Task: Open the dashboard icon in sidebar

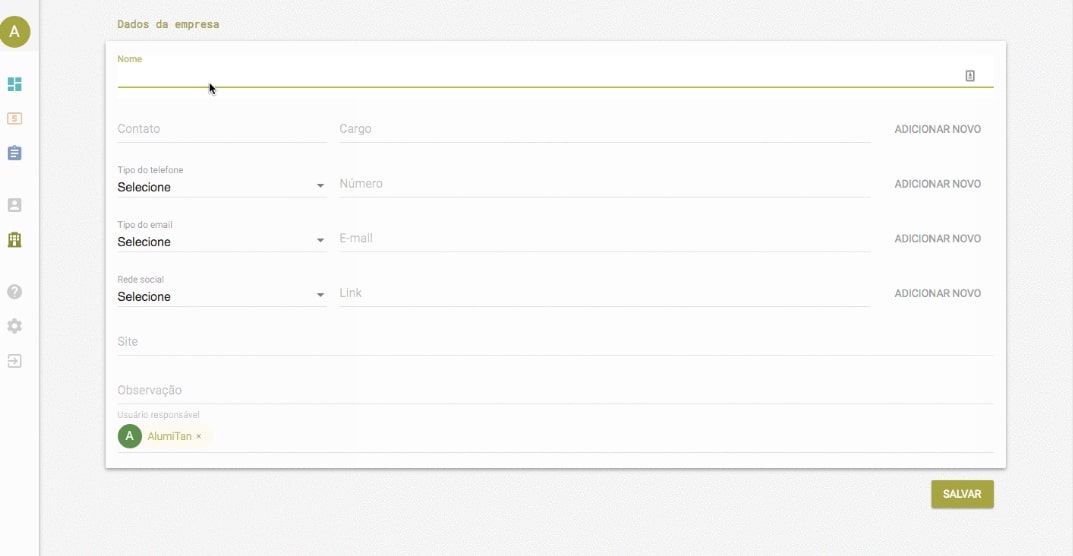Action: pos(14,84)
